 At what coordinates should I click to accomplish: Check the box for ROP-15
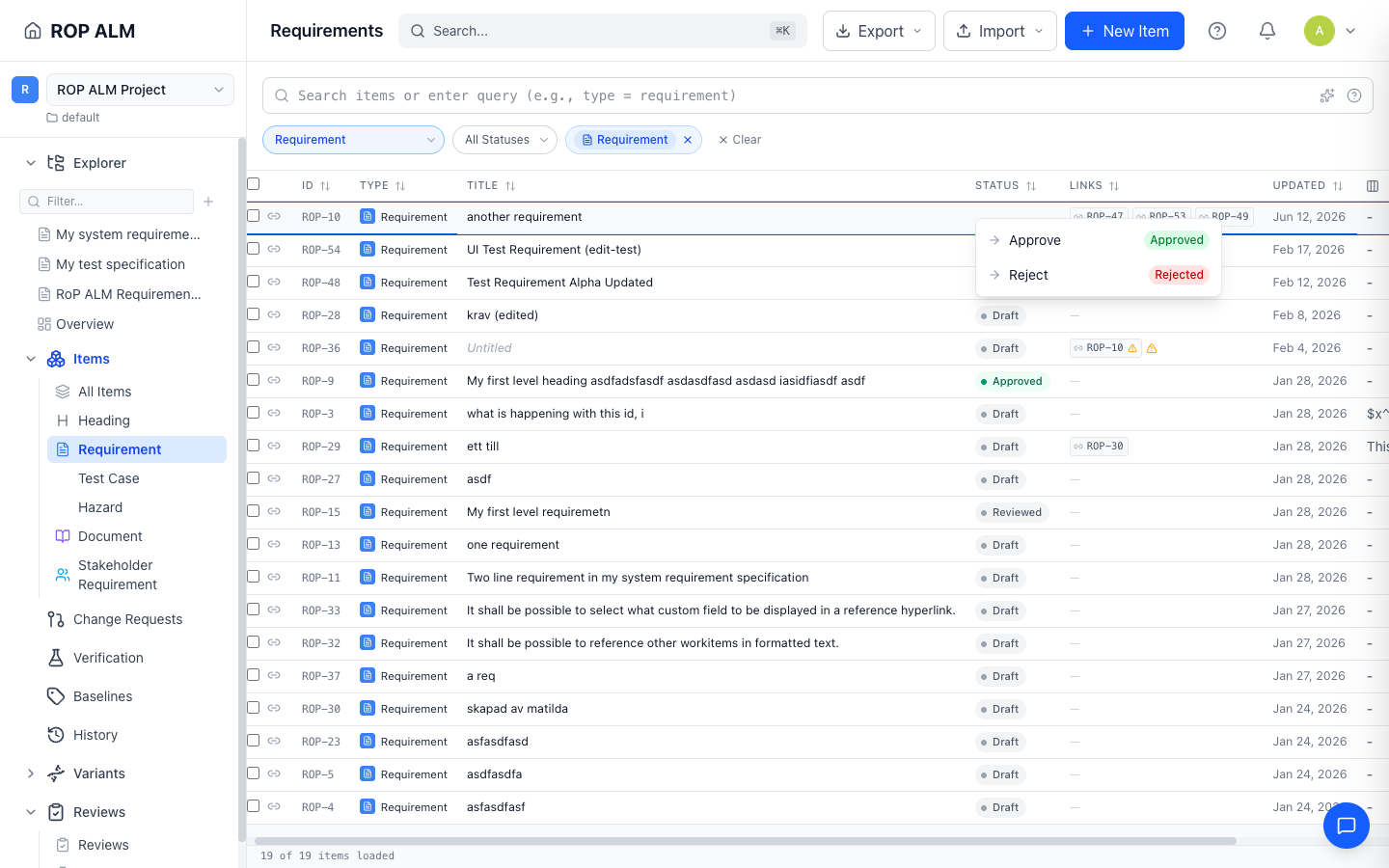[x=254, y=511]
